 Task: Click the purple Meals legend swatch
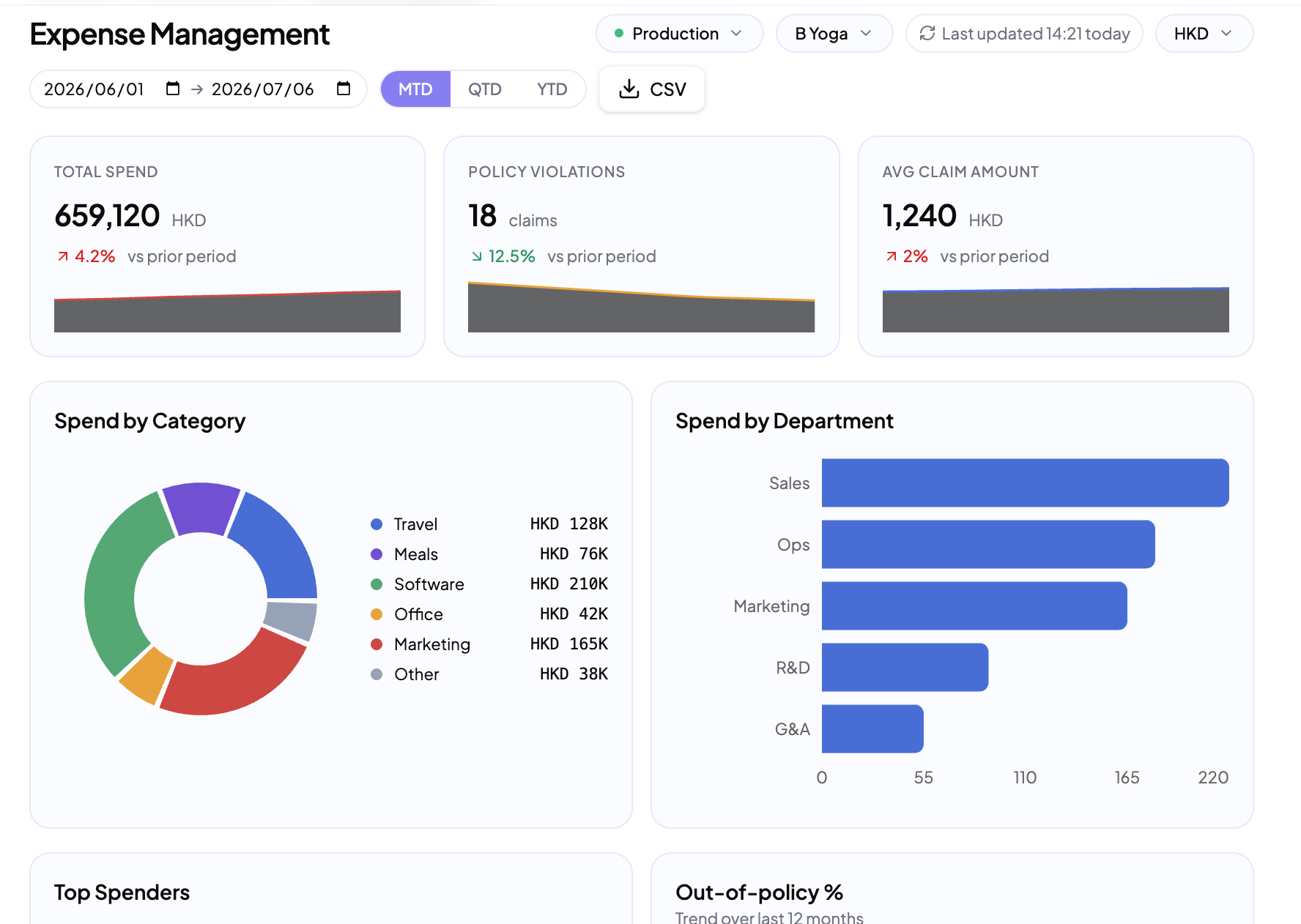377,554
